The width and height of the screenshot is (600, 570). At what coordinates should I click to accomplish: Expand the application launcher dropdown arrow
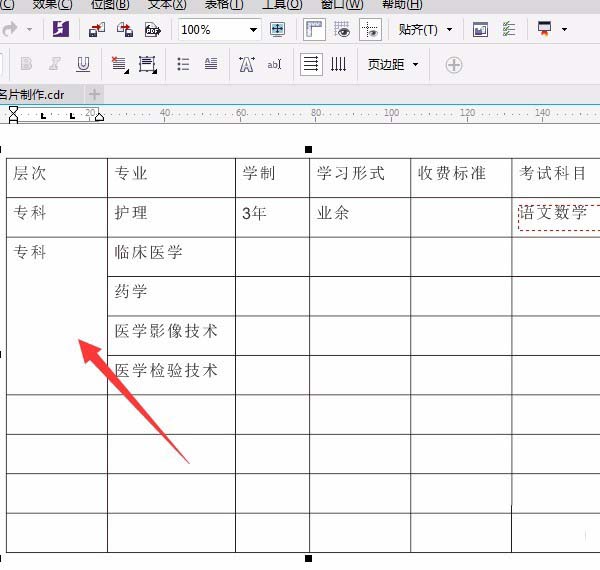[x=564, y=29]
